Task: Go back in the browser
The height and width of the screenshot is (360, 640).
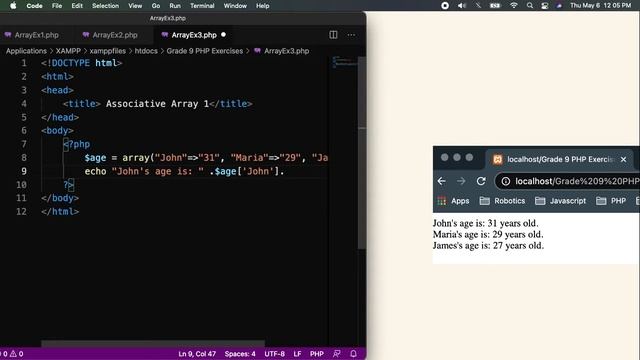Action: (442, 181)
